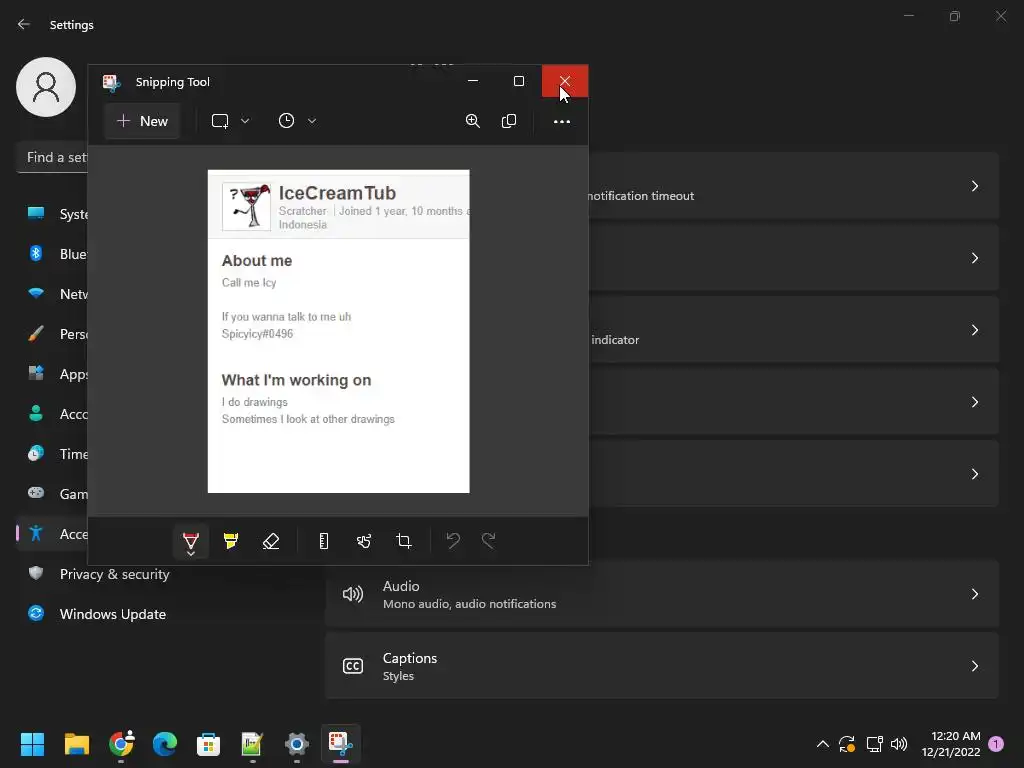Click the sync update tray icon
1024x768 pixels.
click(847, 744)
